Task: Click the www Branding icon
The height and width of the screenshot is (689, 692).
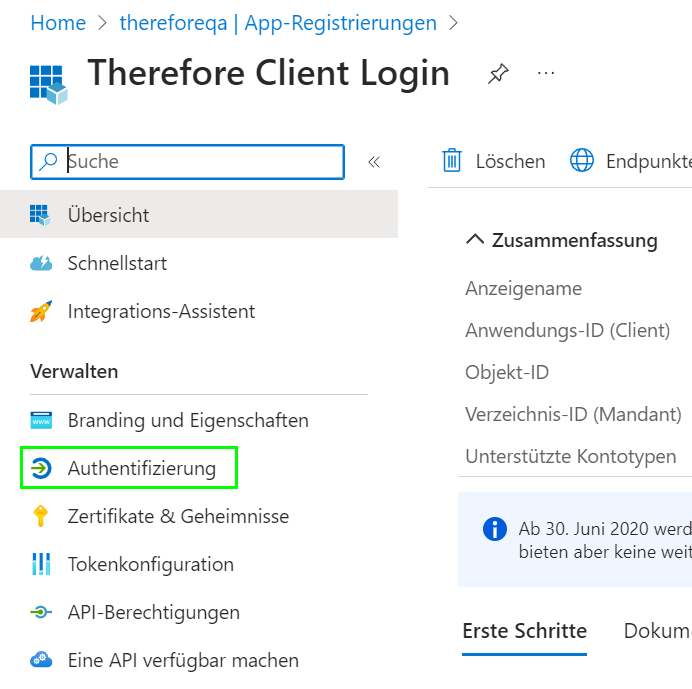Action: [41, 420]
